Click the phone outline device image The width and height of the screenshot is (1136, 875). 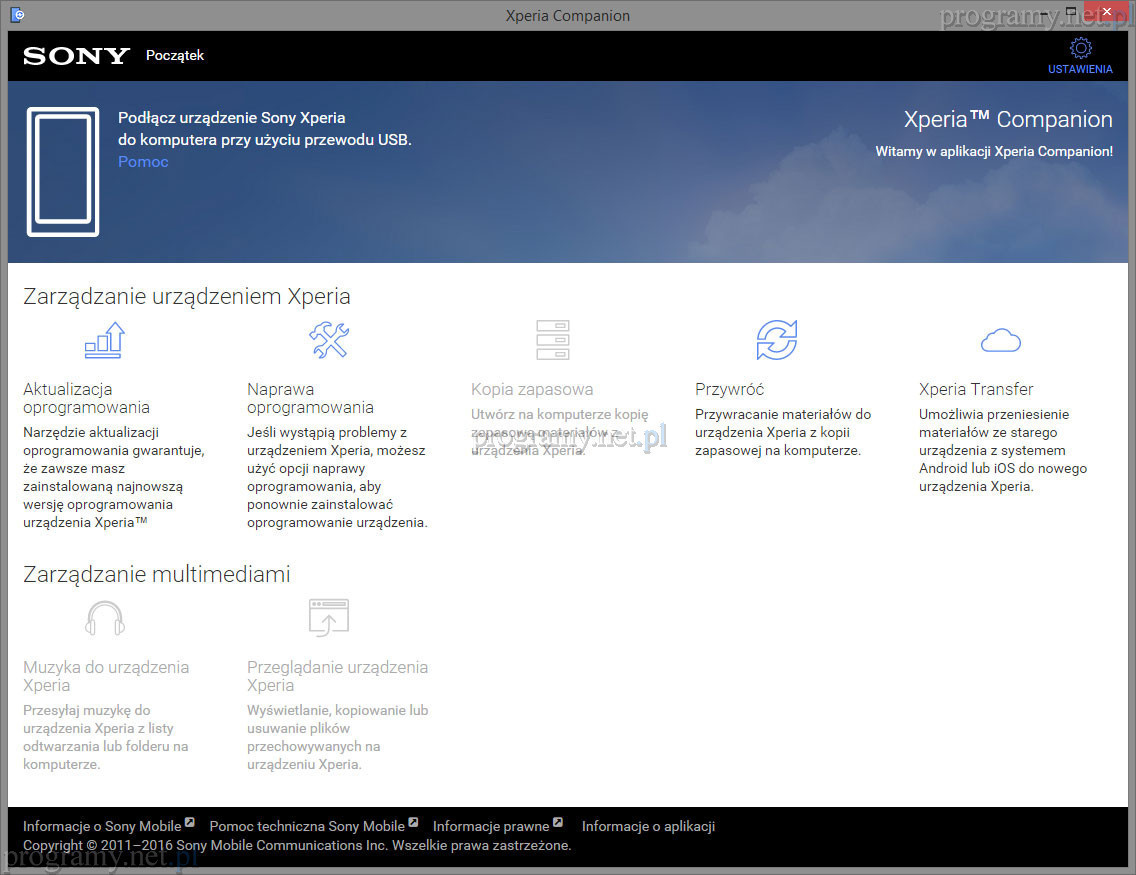63,172
